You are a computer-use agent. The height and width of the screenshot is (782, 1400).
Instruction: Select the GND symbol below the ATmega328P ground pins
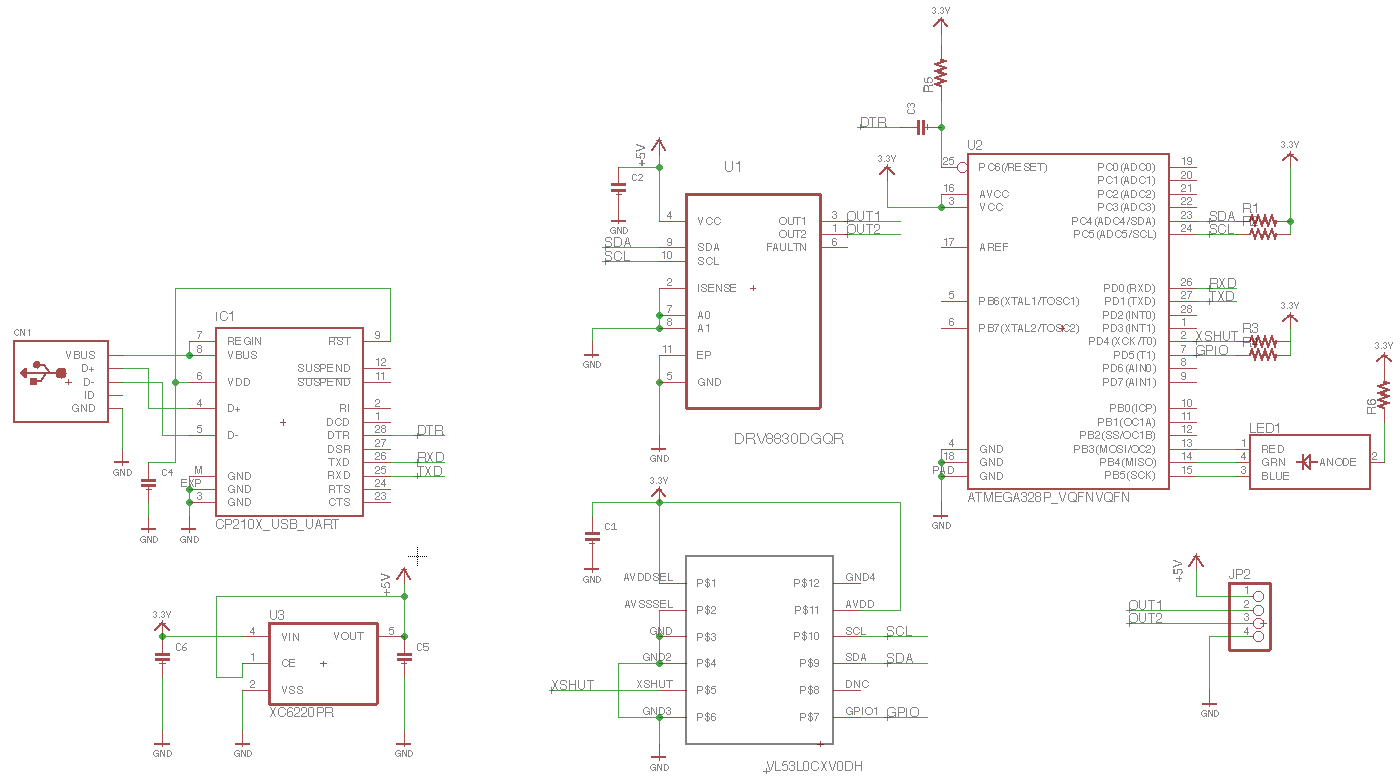point(941,520)
